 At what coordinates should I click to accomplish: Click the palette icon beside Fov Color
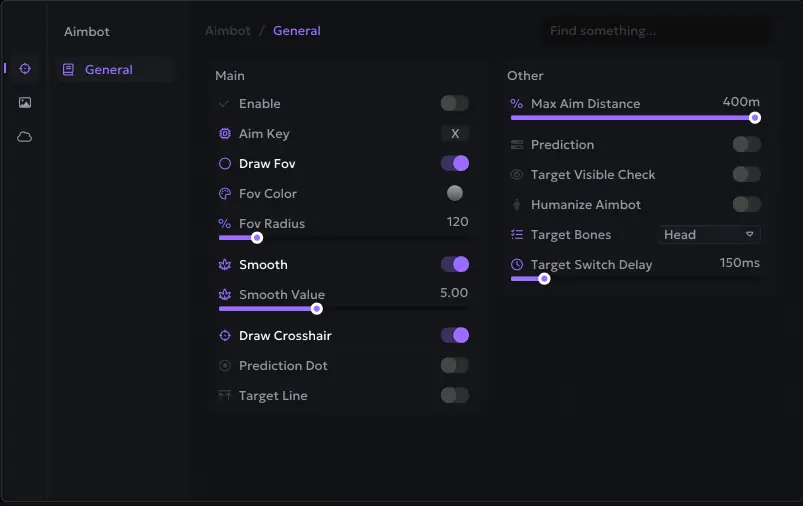(x=225, y=194)
